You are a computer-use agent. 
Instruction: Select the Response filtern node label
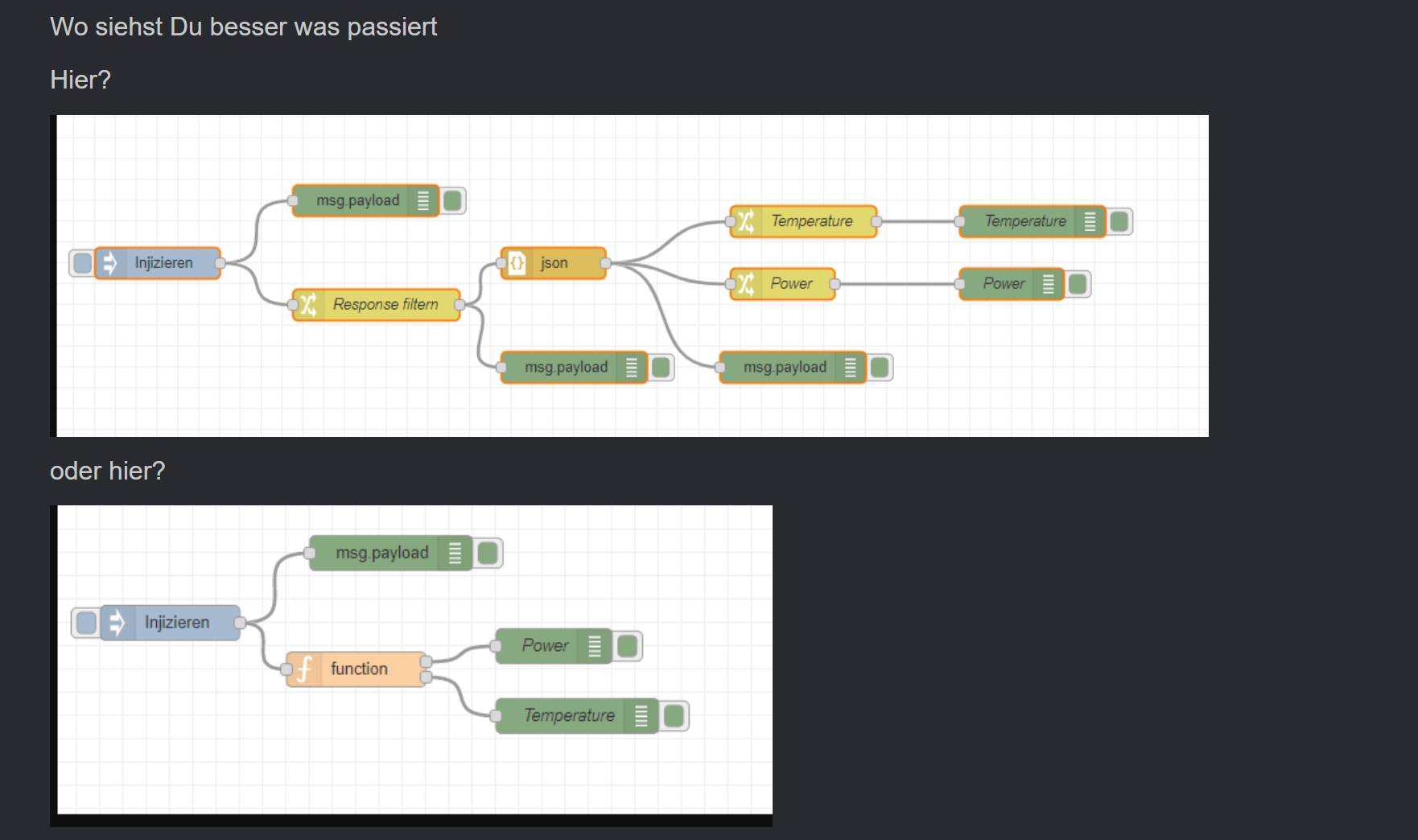tap(385, 305)
